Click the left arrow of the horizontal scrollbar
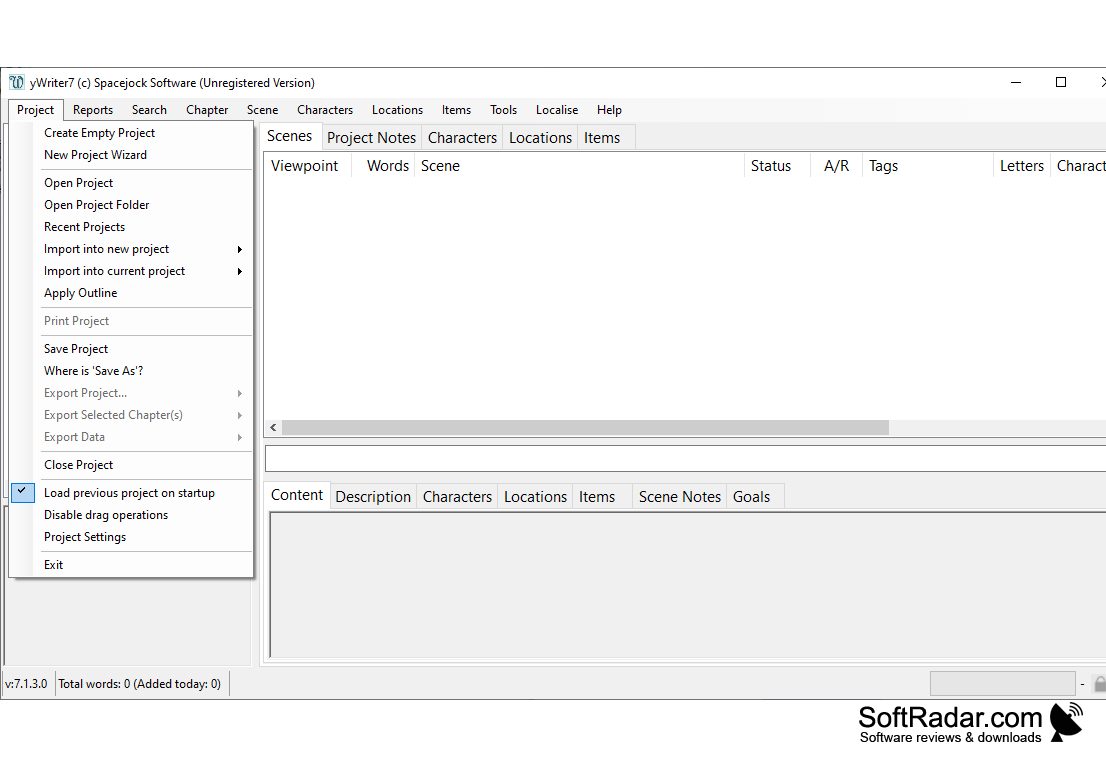This screenshot has height=768, width=1106. pos(272,427)
